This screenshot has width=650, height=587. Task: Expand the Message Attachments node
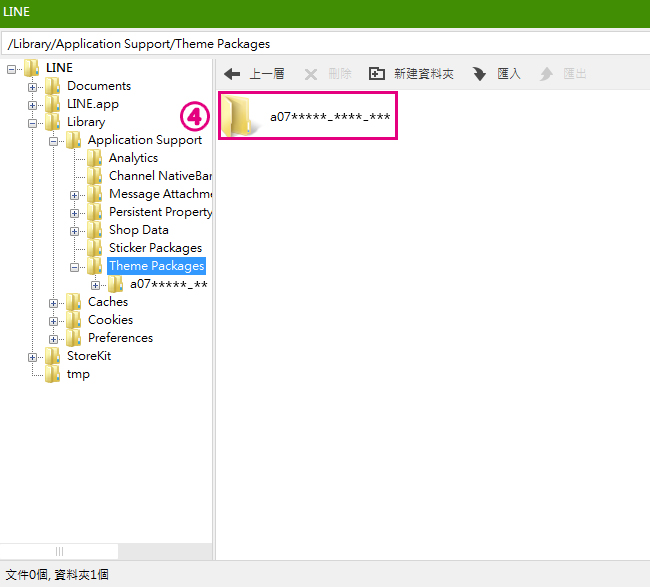pos(75,195)
